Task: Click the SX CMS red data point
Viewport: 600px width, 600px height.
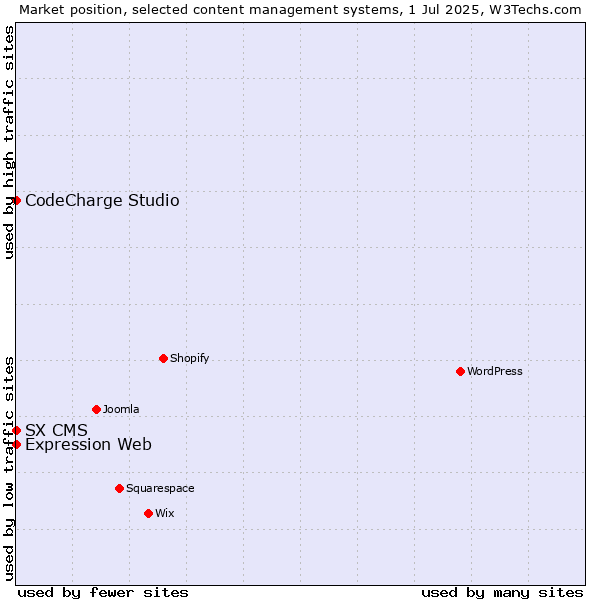Action: coord(16,430)
